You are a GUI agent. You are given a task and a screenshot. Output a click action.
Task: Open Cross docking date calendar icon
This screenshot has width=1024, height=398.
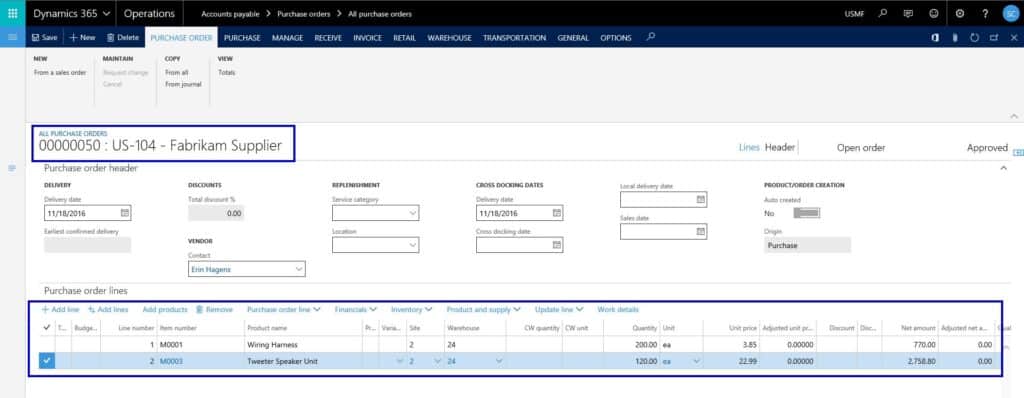pos(556,244)
